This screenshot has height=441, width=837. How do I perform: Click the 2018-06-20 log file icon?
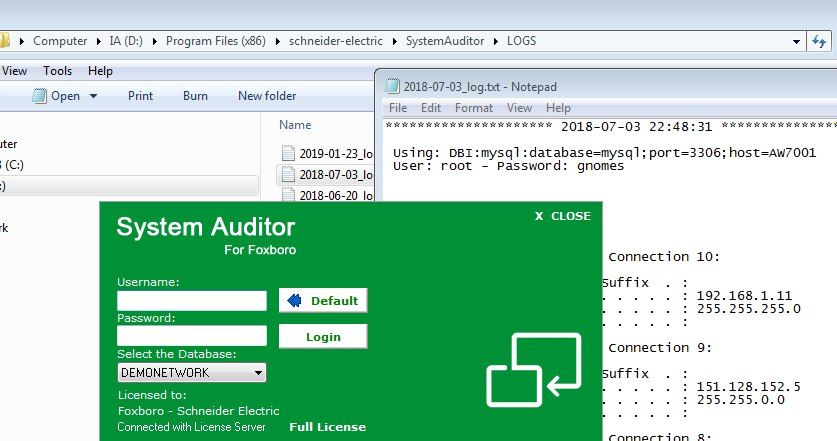(x=288, y=195)
